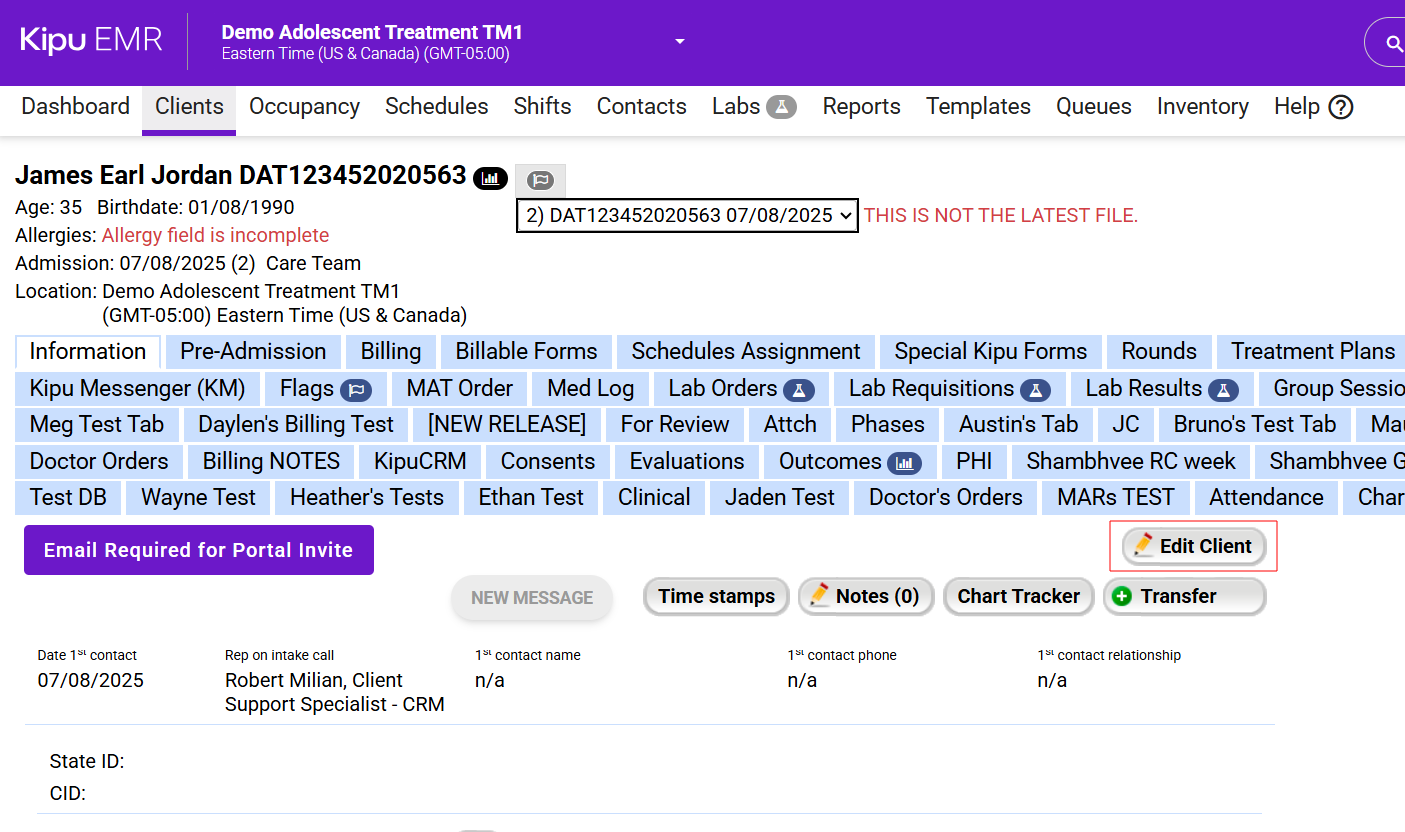Click the flag icon above file dropdown
Screen dimensions: 1405x832
pyautogui.click(x=540, y=180)
